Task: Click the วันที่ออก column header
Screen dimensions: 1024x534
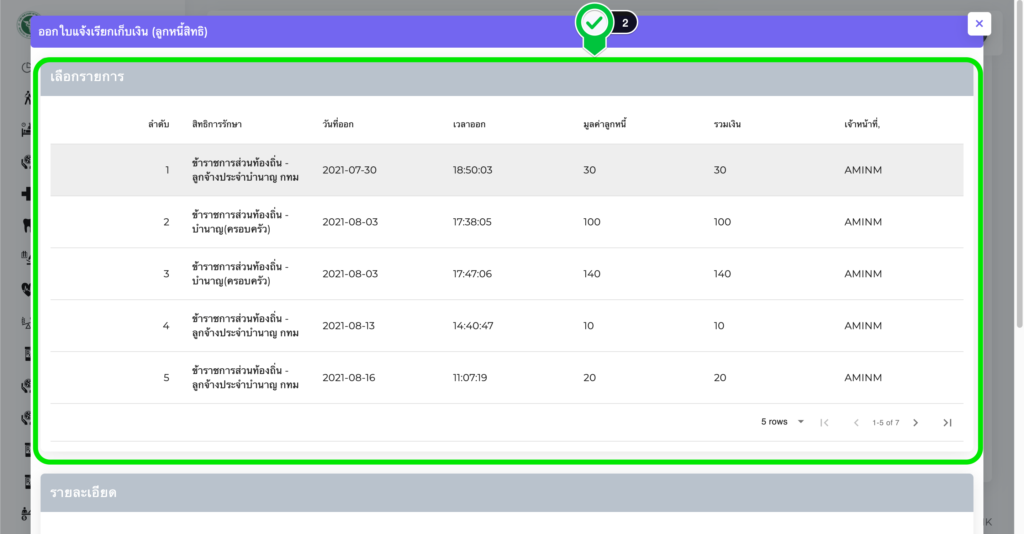Action: click(x=338, y=124)
